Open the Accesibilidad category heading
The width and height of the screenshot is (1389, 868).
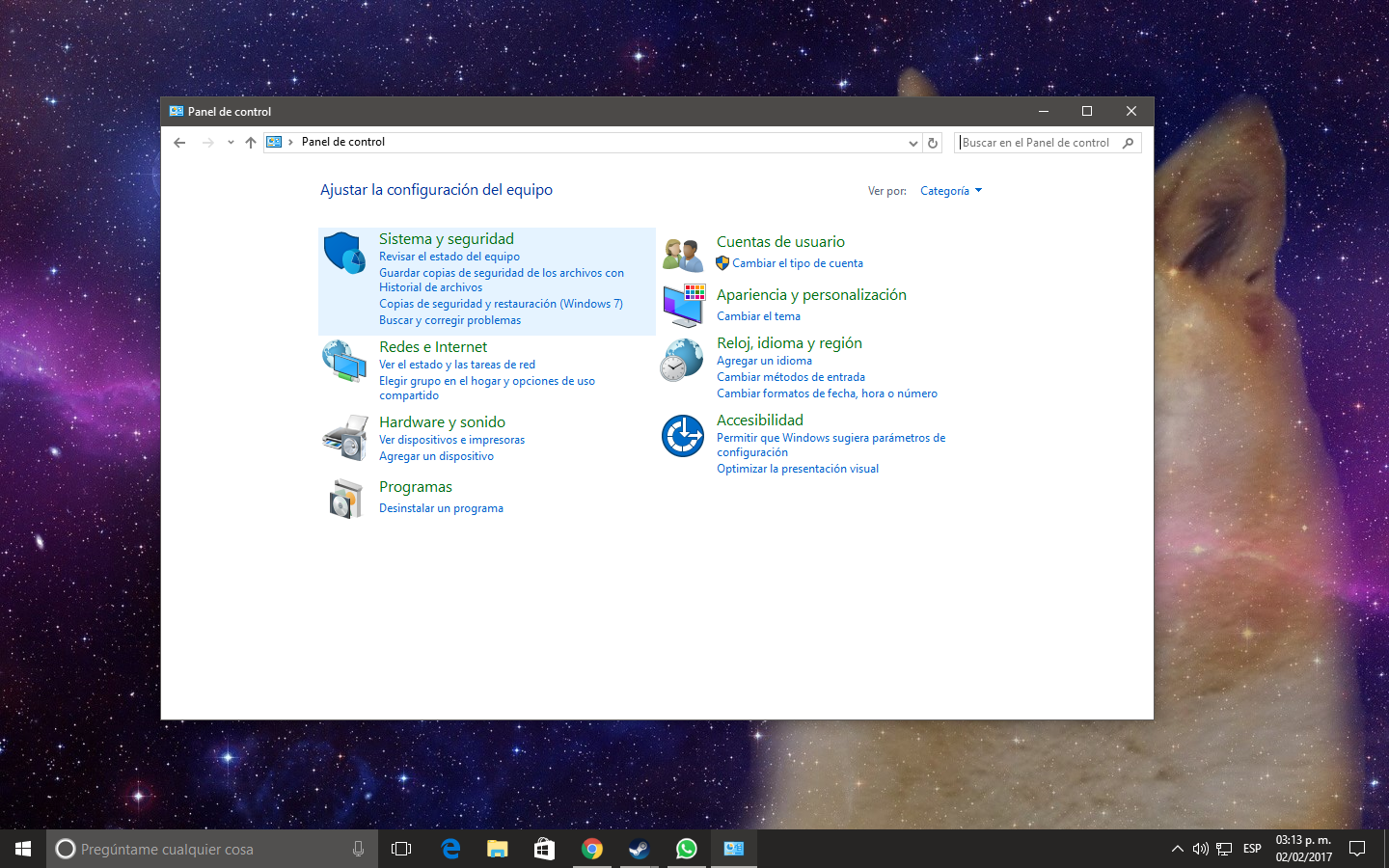point(760,420)
